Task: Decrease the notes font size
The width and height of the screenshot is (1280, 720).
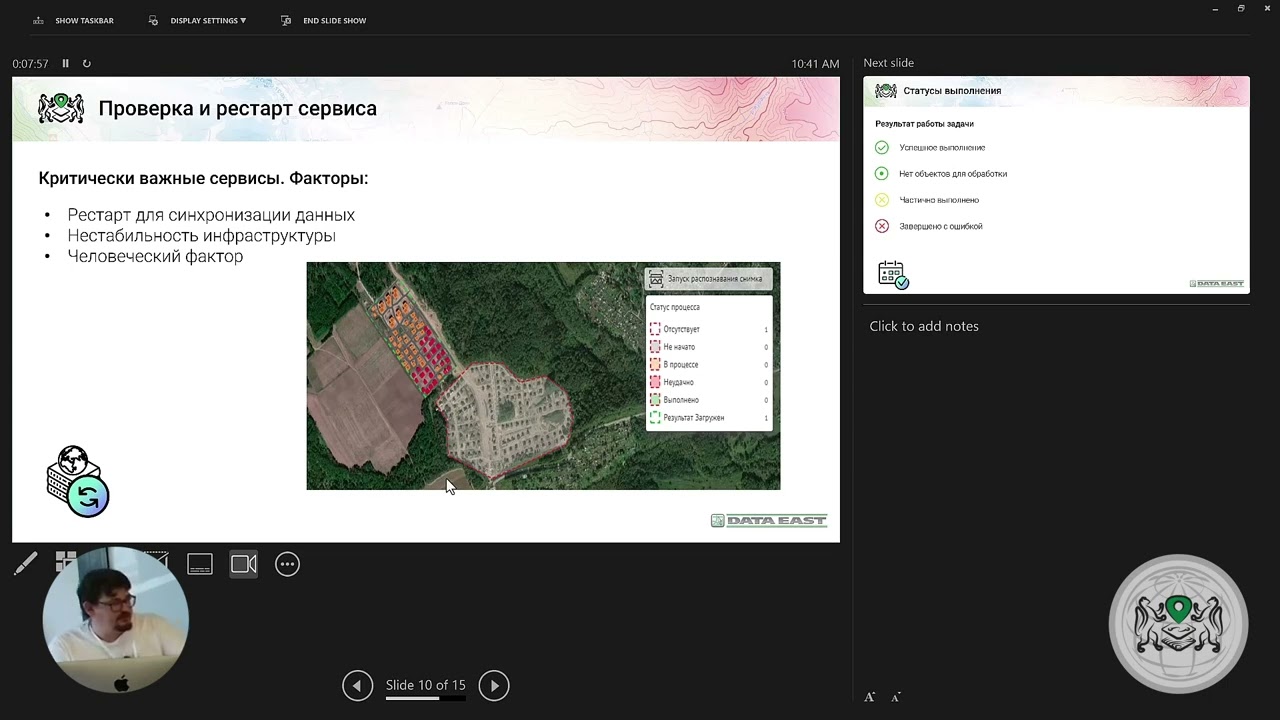Action: click(x=896, y=696)
